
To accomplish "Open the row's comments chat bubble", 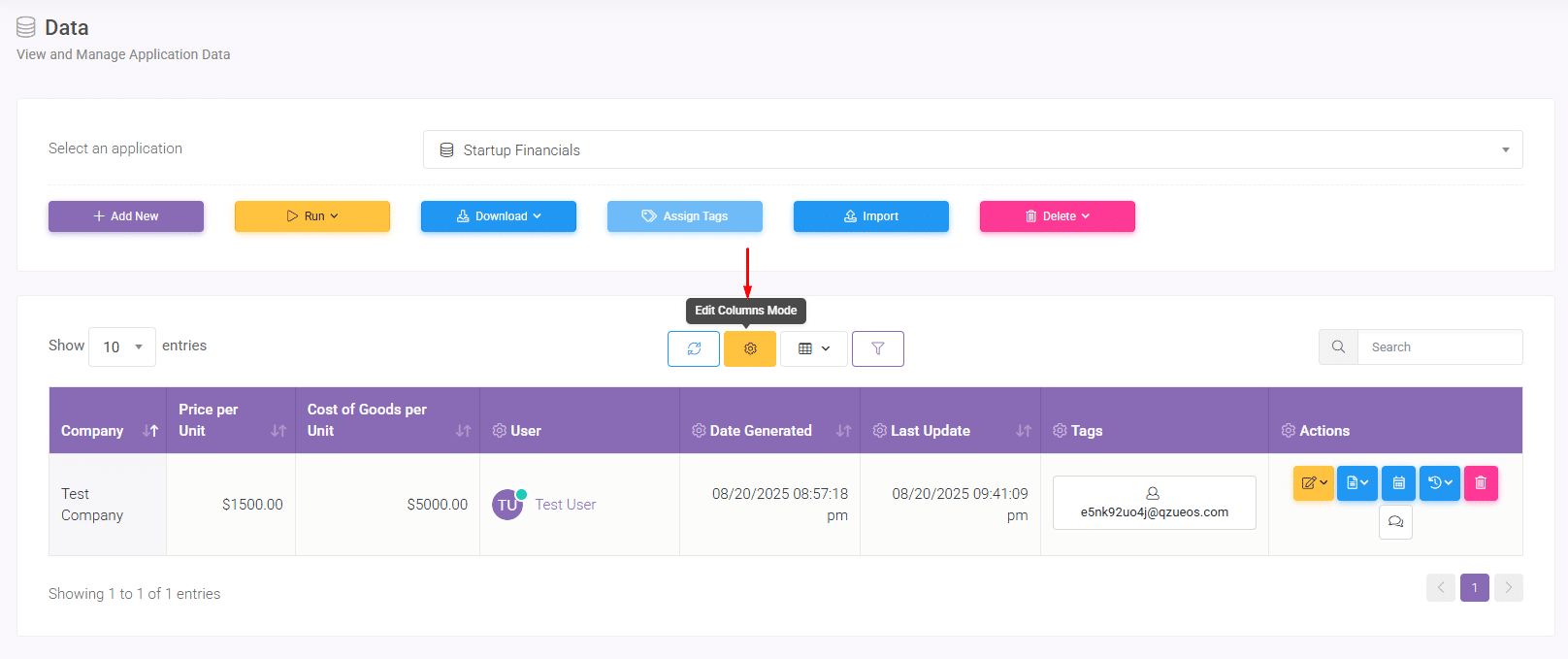I will 1395,522.
